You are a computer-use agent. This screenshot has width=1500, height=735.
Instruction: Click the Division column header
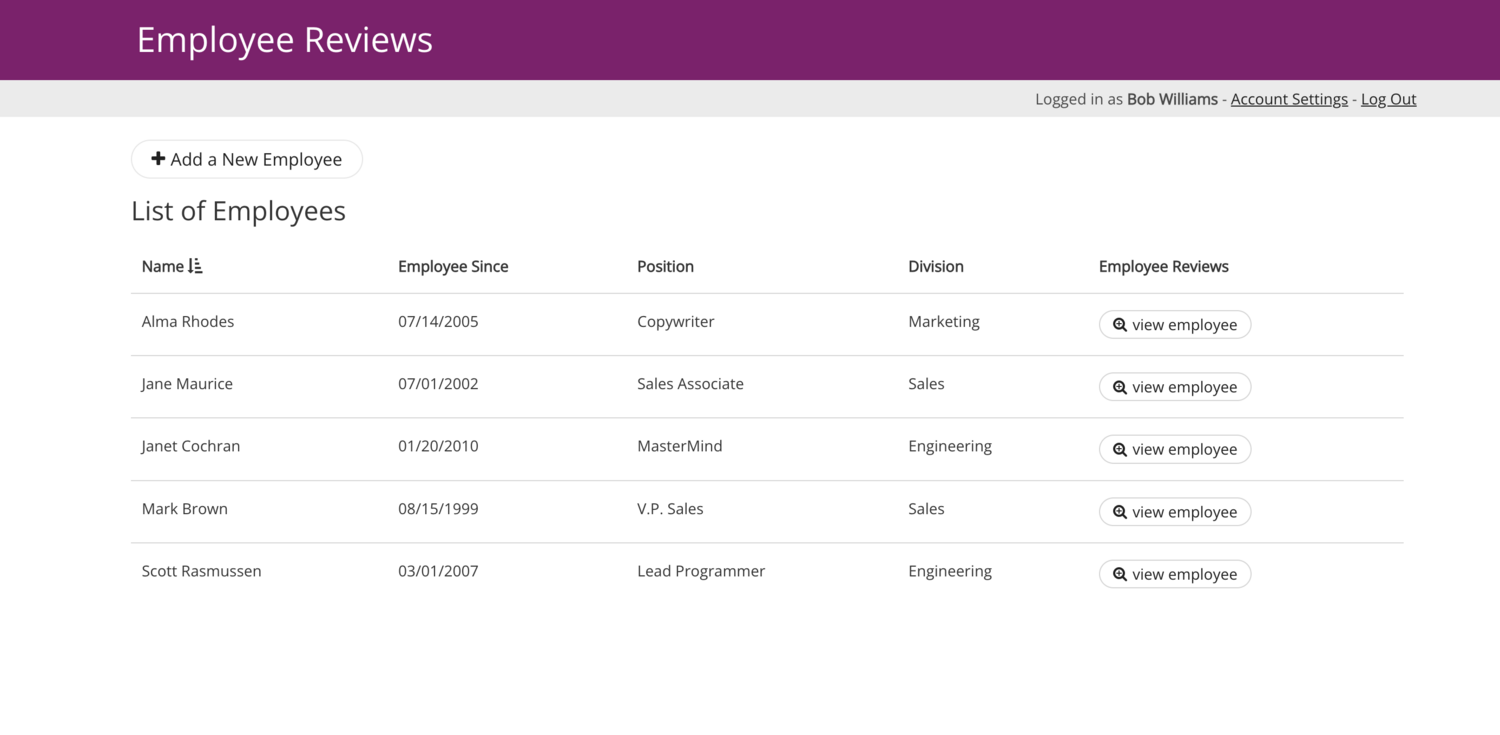point(935,266)
